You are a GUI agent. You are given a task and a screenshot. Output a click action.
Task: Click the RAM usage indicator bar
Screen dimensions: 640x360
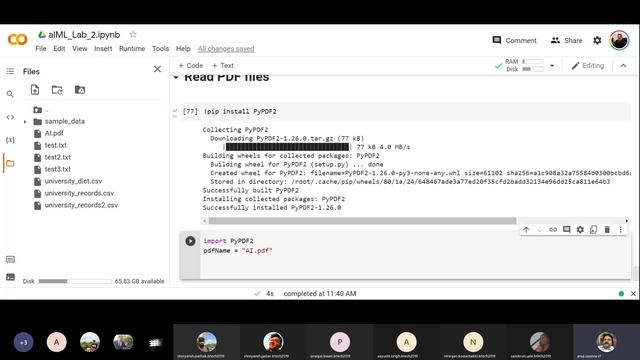pos(533,62)
